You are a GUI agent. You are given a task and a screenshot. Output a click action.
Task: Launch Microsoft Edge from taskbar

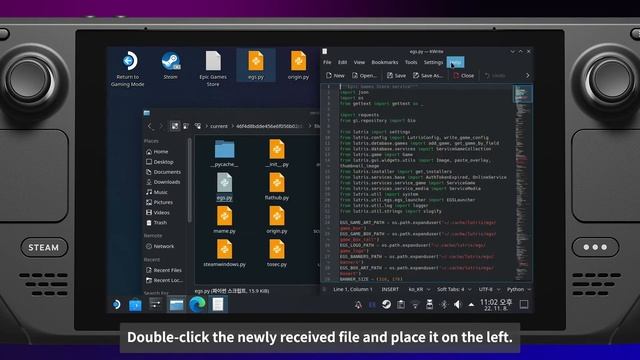click(x=197, y=304)
